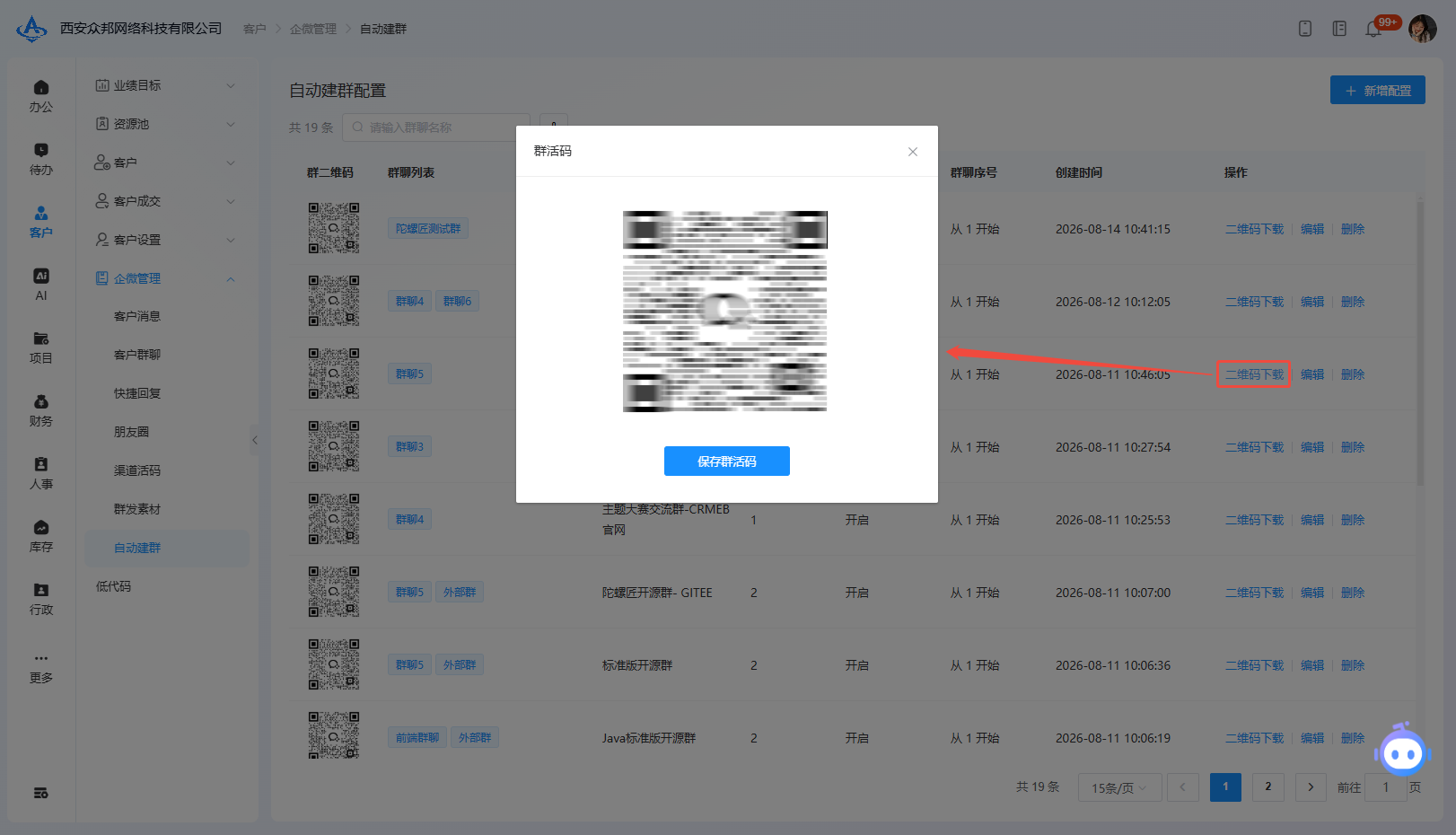The width and height of the screenshot is (1456, 835).
Task: Collapse the side menu panel handle
Action: click(255, 440)
